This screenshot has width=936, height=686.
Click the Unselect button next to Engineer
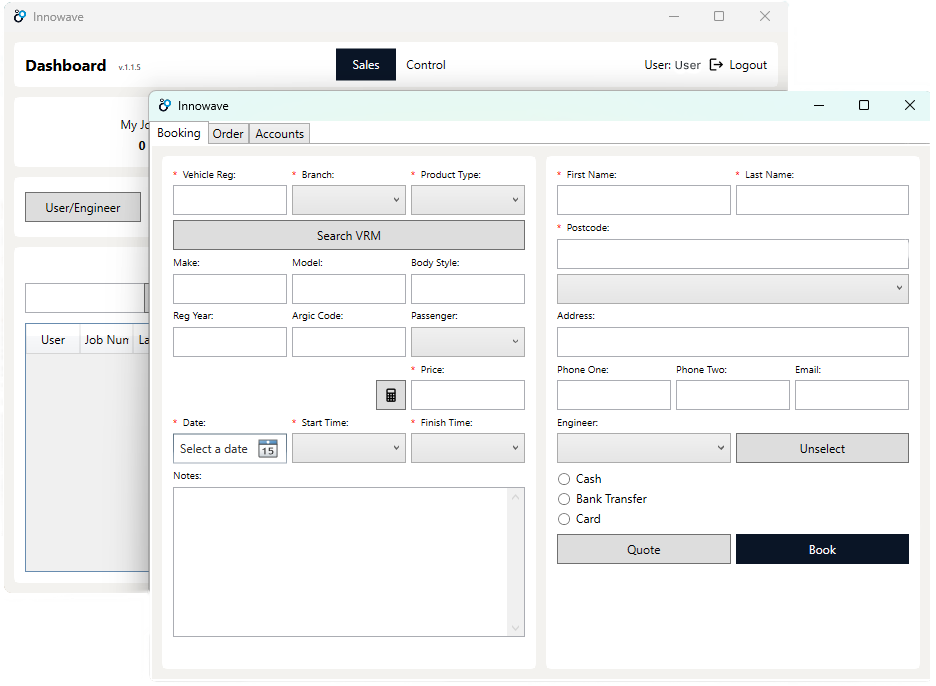point(822,447)
